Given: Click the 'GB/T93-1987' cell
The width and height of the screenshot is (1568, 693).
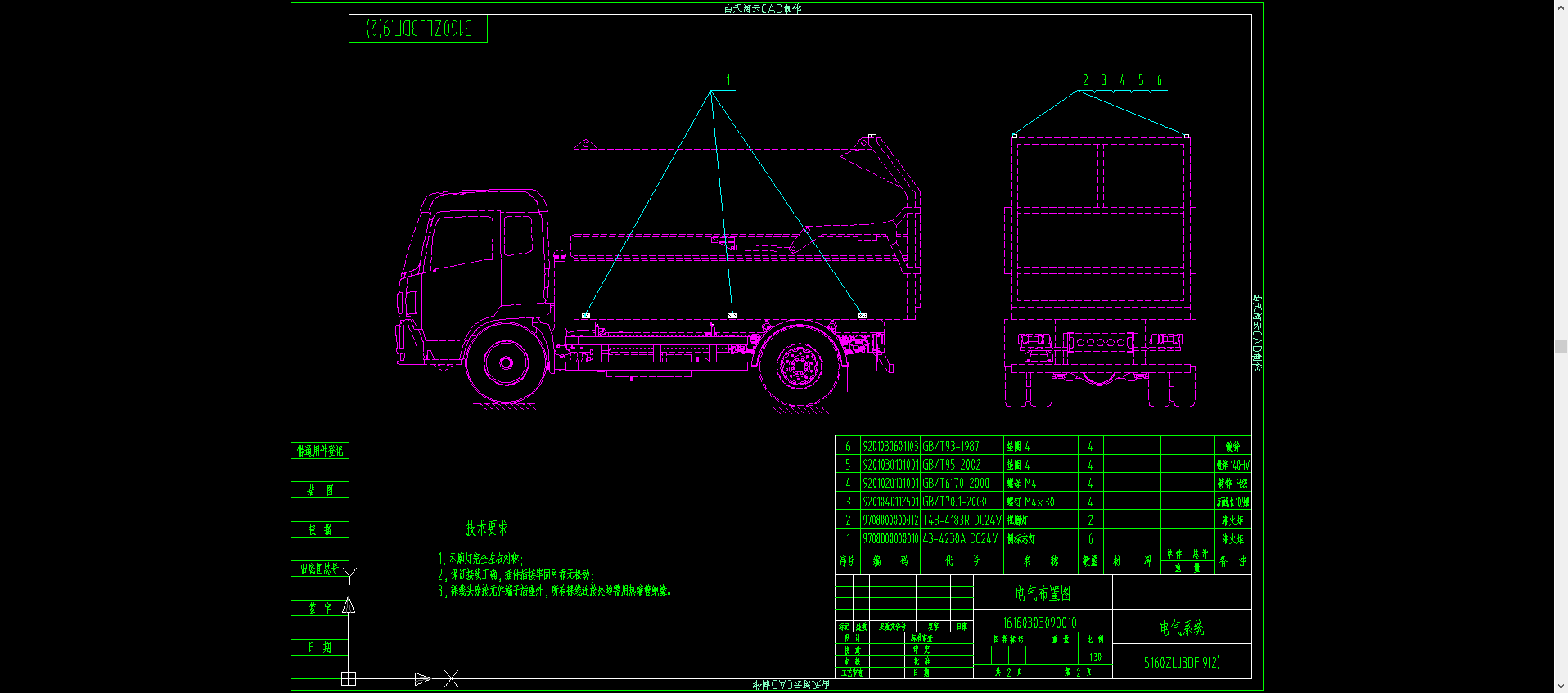Looking at the screenshot, I should click(962, 446).
